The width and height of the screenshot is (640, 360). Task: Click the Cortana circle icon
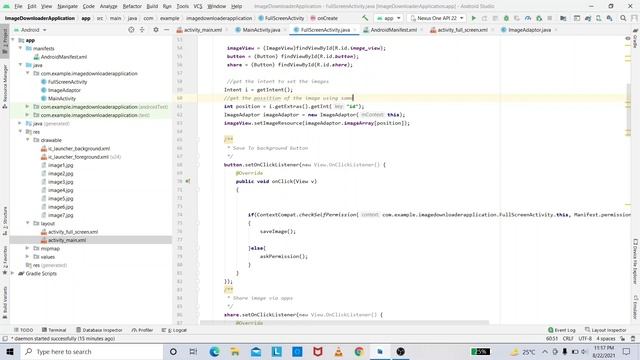(x=173, y=351)
